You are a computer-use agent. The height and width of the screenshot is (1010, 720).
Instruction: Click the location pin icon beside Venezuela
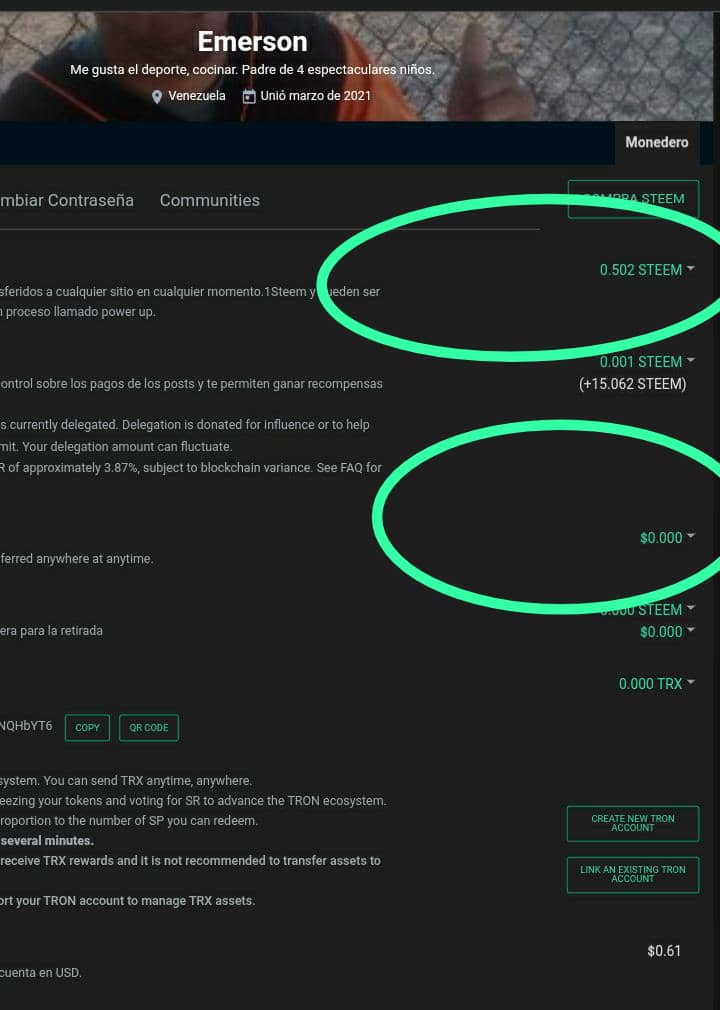156,97
